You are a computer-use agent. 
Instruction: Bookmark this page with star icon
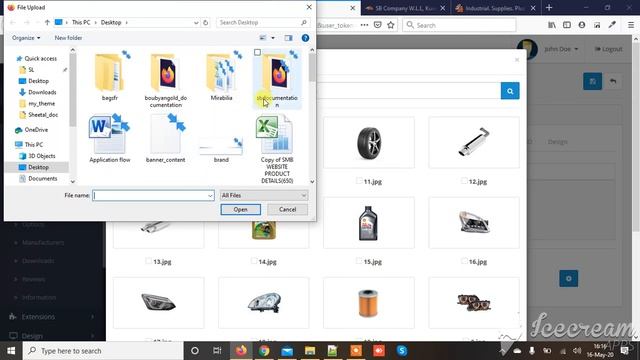(x=391, y=25)
